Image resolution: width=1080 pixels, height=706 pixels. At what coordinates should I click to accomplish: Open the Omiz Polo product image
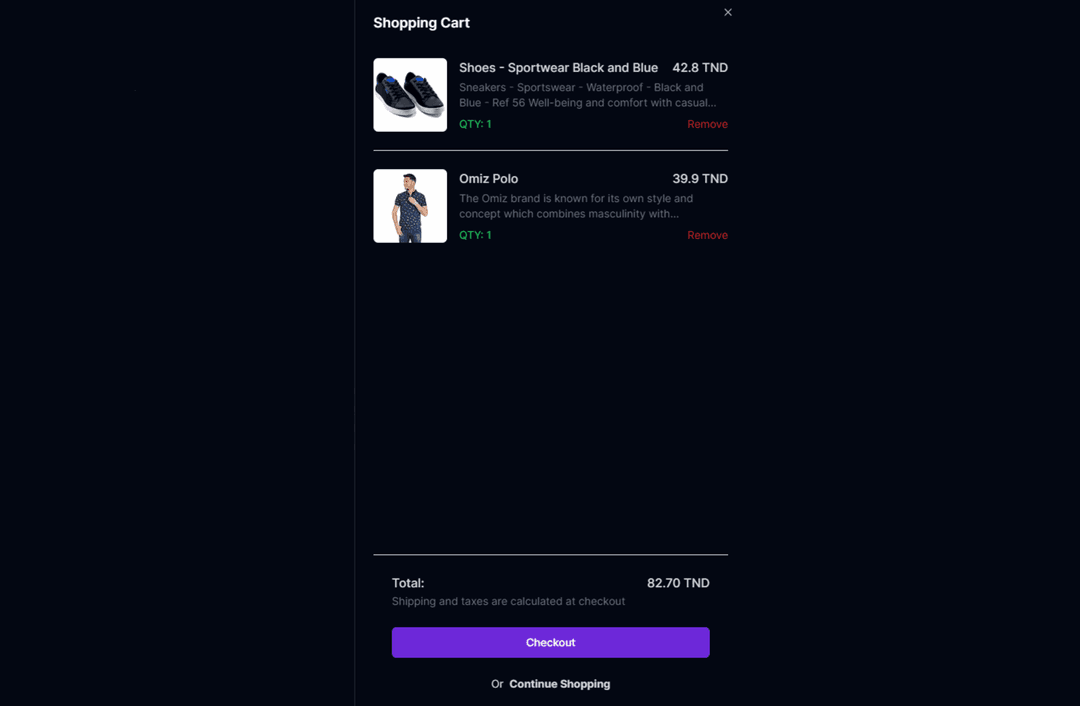tap(410, 206)
